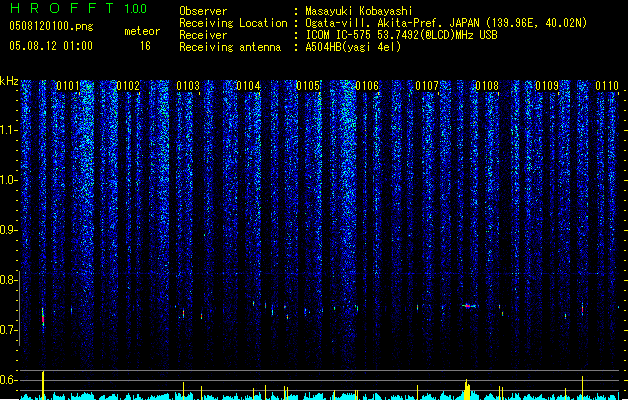Click the 0109 time marker

[x=547, y=86]
